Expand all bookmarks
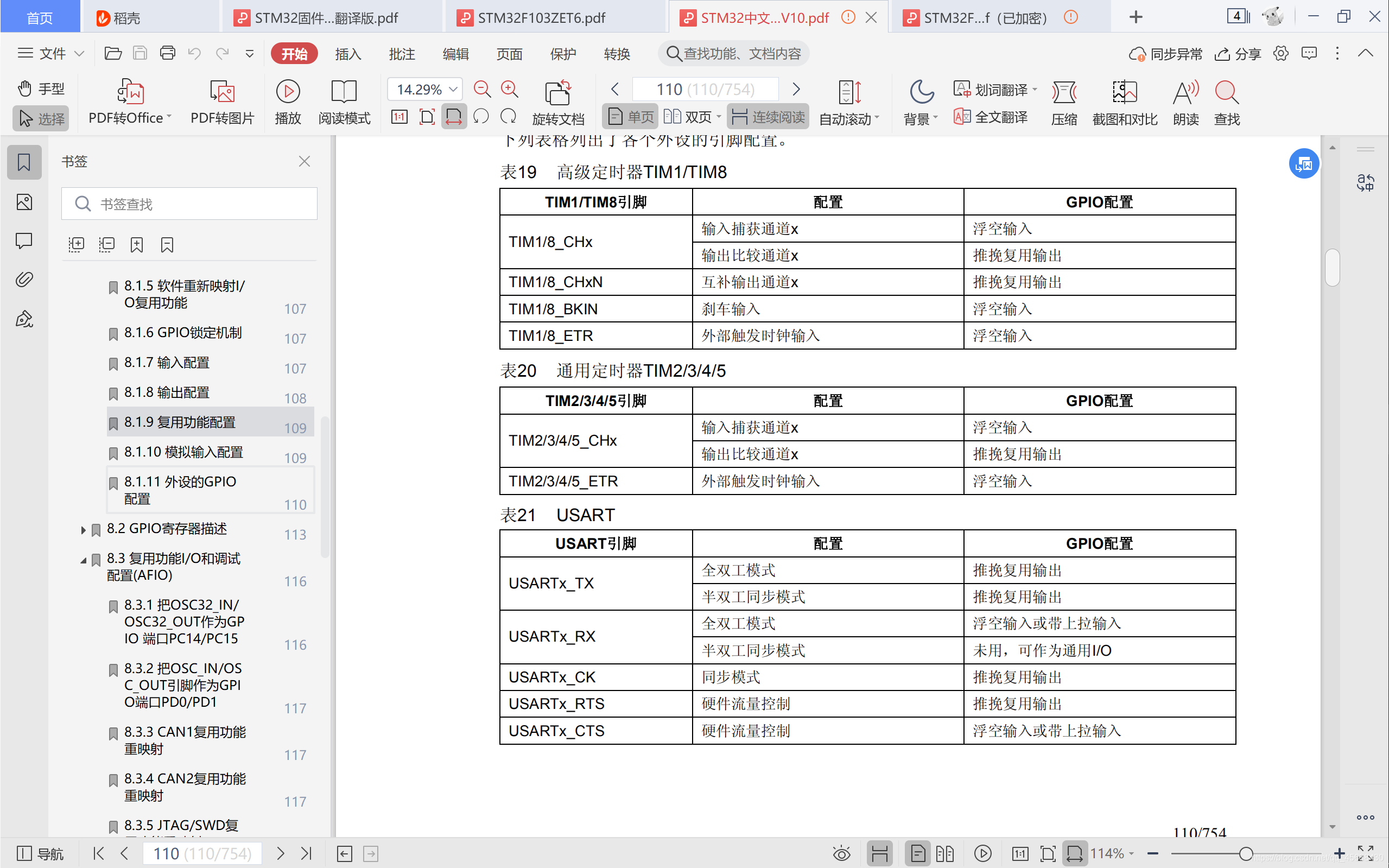The height and width of the screenshot is (868, 1389). (x=77, y=245)
